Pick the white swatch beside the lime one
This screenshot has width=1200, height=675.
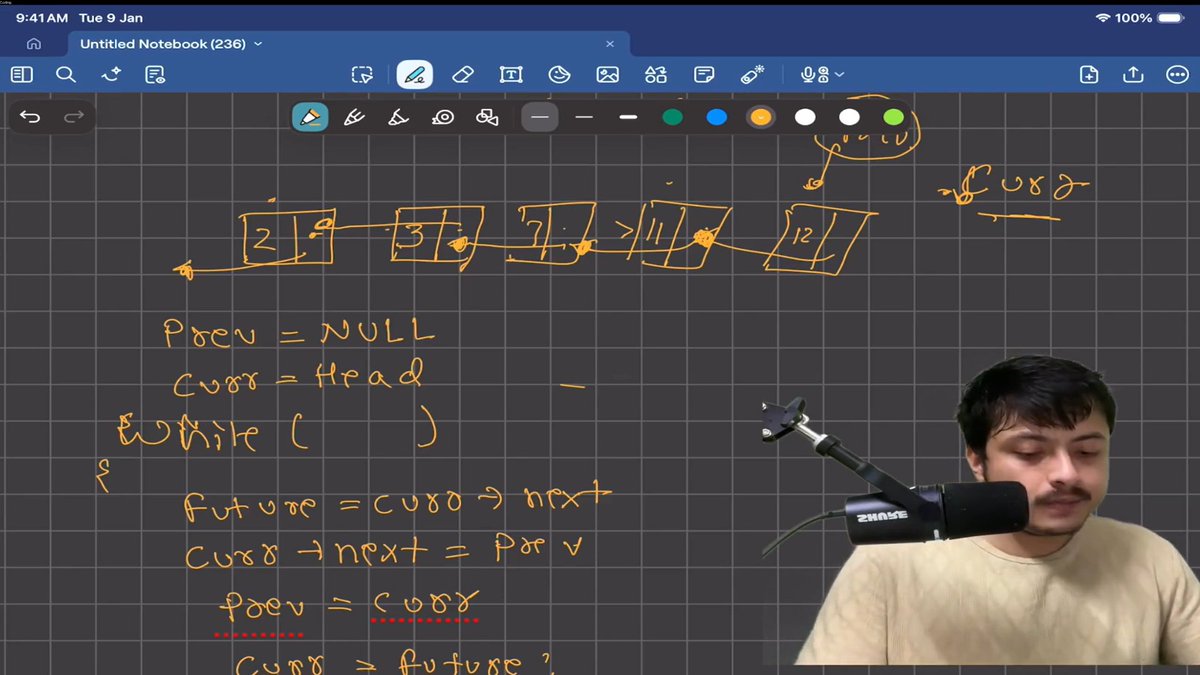pos(849,117)
